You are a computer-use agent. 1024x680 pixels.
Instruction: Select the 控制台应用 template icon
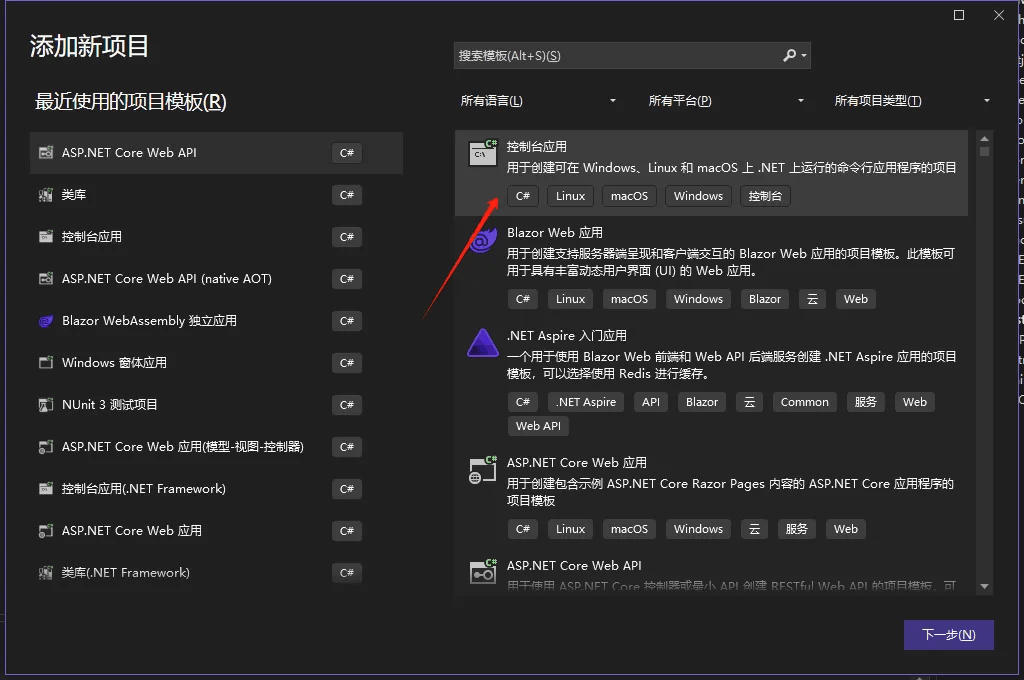point(483,152)
